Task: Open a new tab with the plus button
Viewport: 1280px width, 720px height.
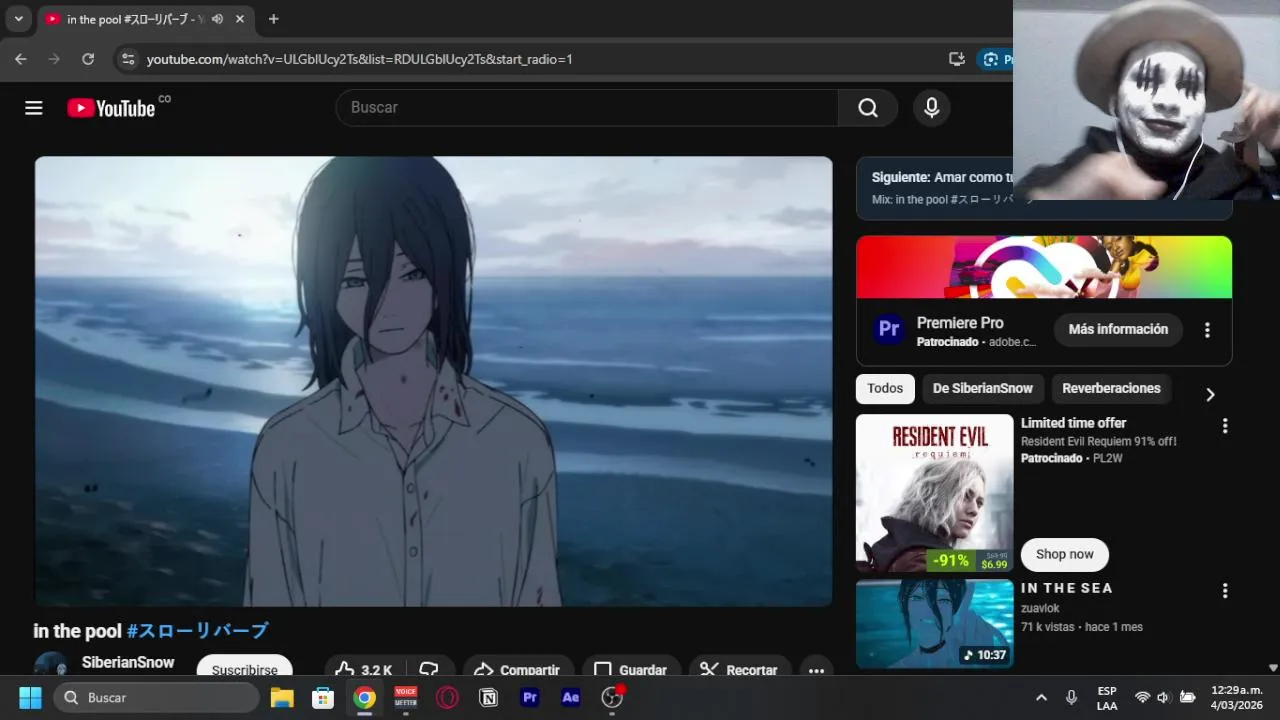Action: [273, 19]
